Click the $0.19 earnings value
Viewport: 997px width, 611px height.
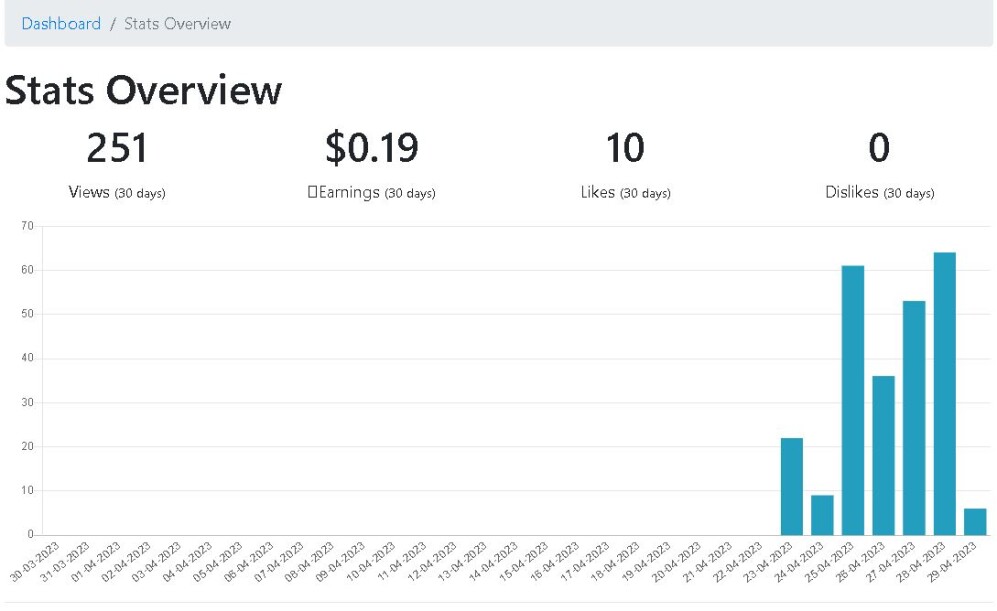(x=371, y=148)
